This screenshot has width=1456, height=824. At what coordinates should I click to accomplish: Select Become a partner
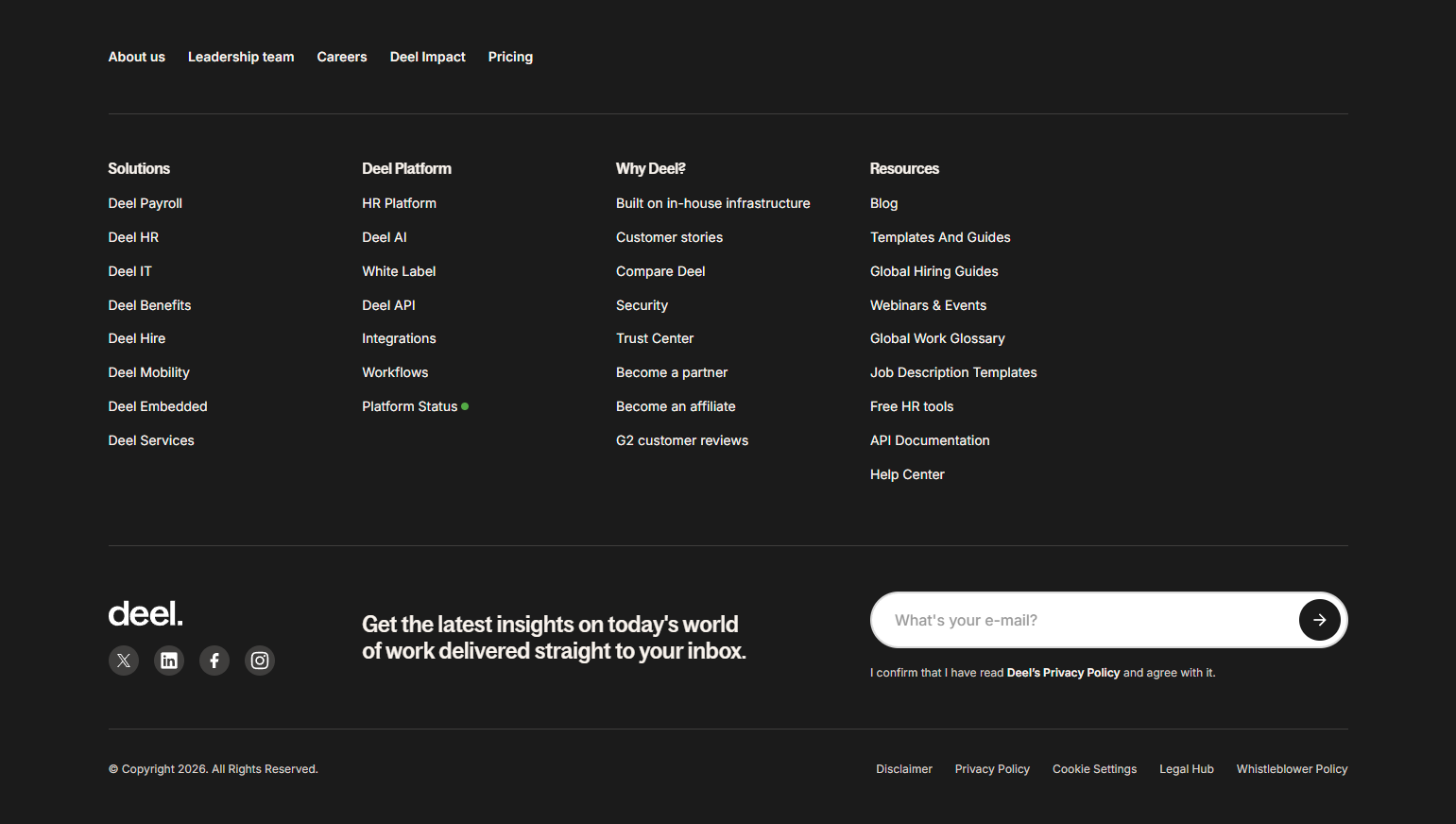[x=672, y=372]
